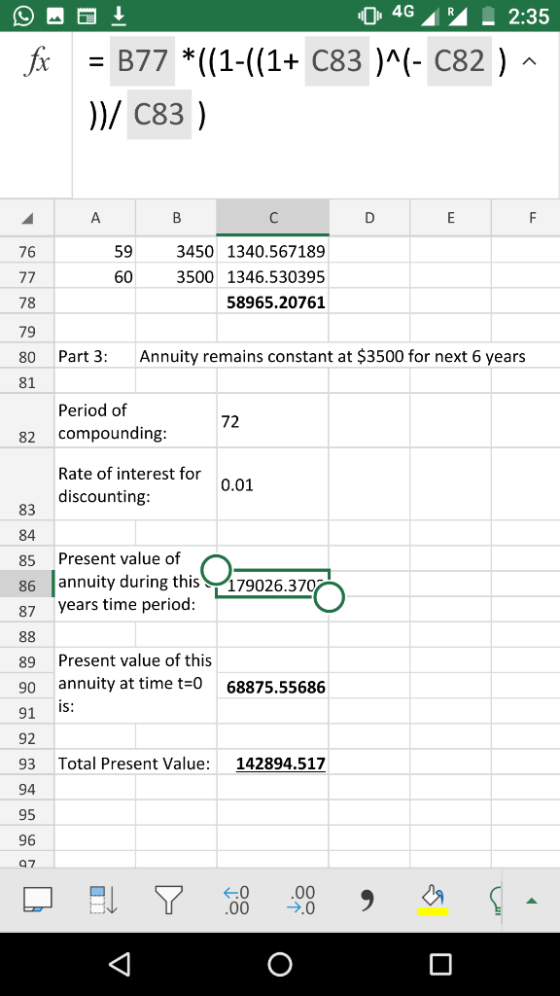Image resolution: width=560 pixels, height=996 pixels.
Task: Tap the lightbulb tell me icon
Action: tap(495, 900)
